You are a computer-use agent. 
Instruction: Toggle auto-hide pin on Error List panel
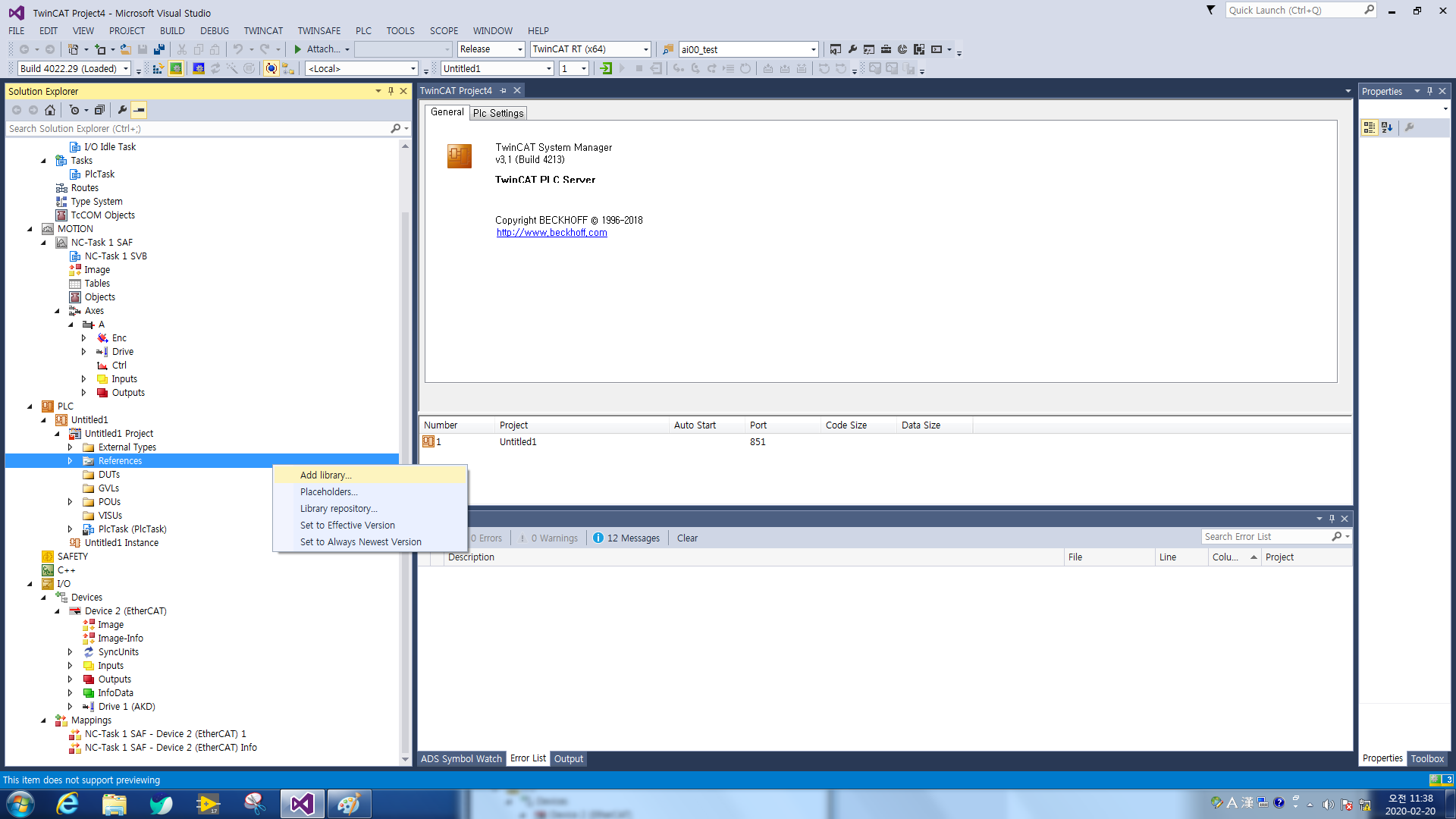[x=1332, y=519]
